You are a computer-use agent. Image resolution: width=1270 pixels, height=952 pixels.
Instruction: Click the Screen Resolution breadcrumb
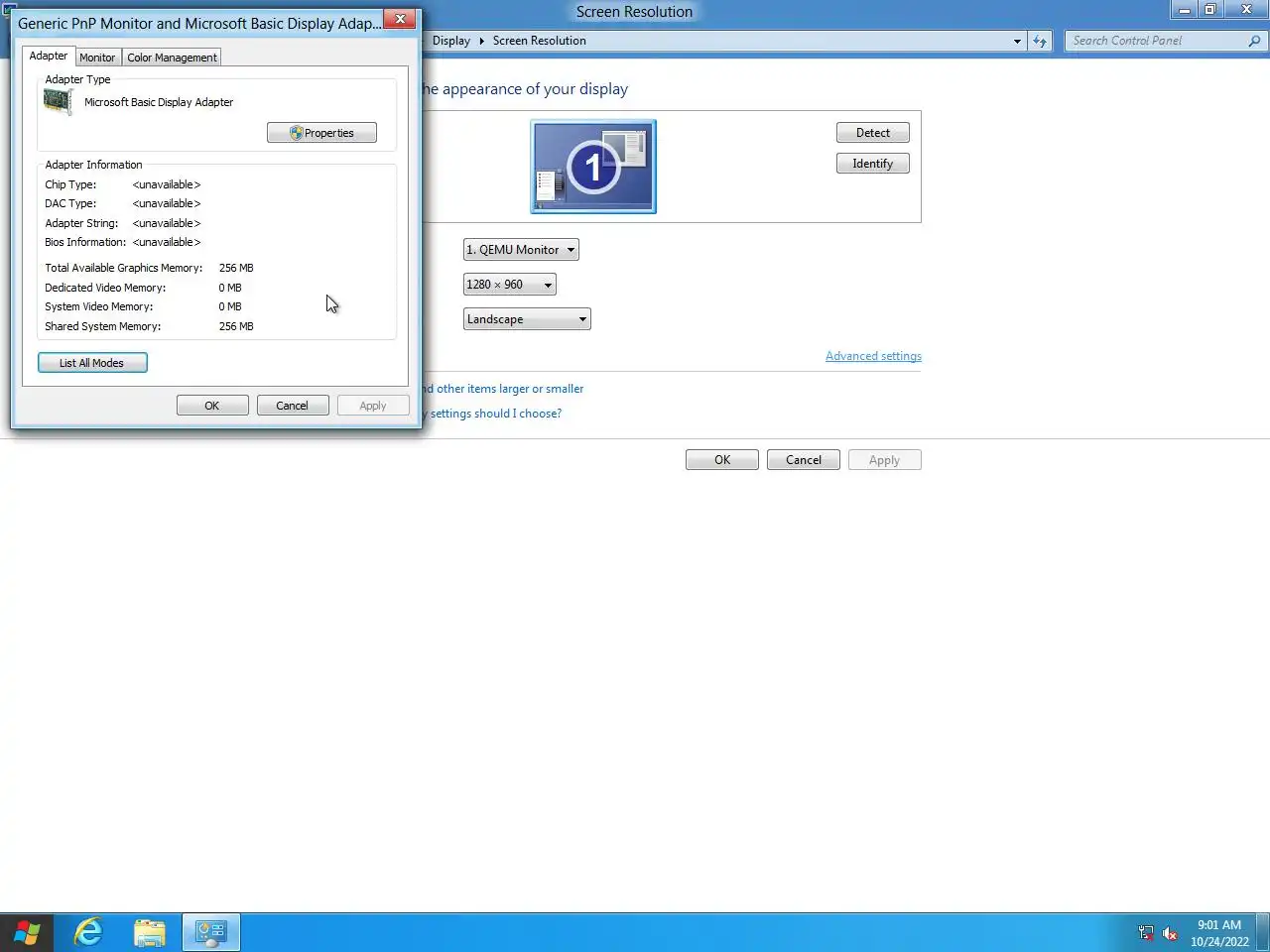[540, 41]
